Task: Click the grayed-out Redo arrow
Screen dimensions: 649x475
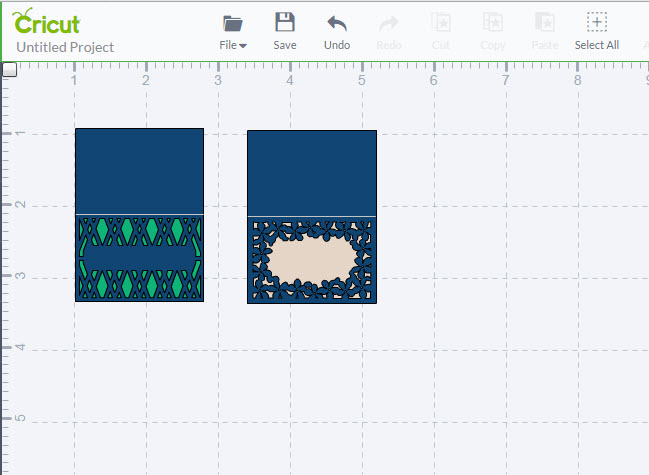Action: point(389,23)
